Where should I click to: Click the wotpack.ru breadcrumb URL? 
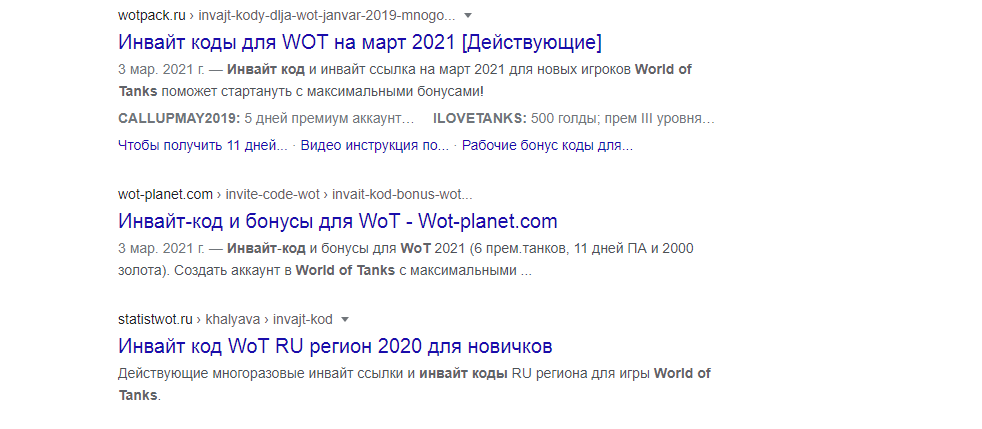pyautogui.click(x=287, y=15)
